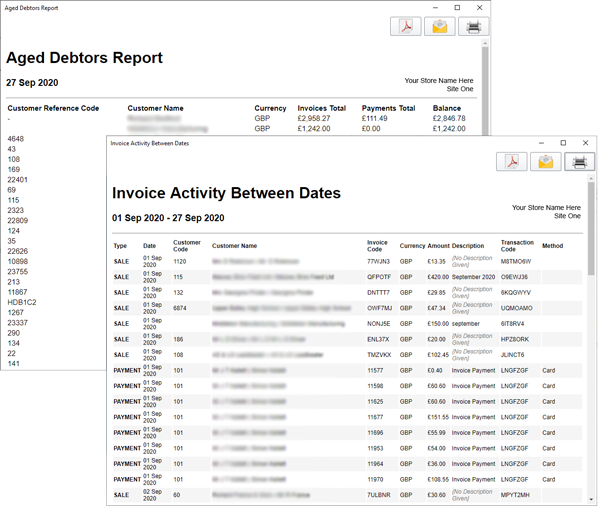600x509 pixels.
Task: Export the Aged Debtors Report to PDF
Action: [406, 27]
